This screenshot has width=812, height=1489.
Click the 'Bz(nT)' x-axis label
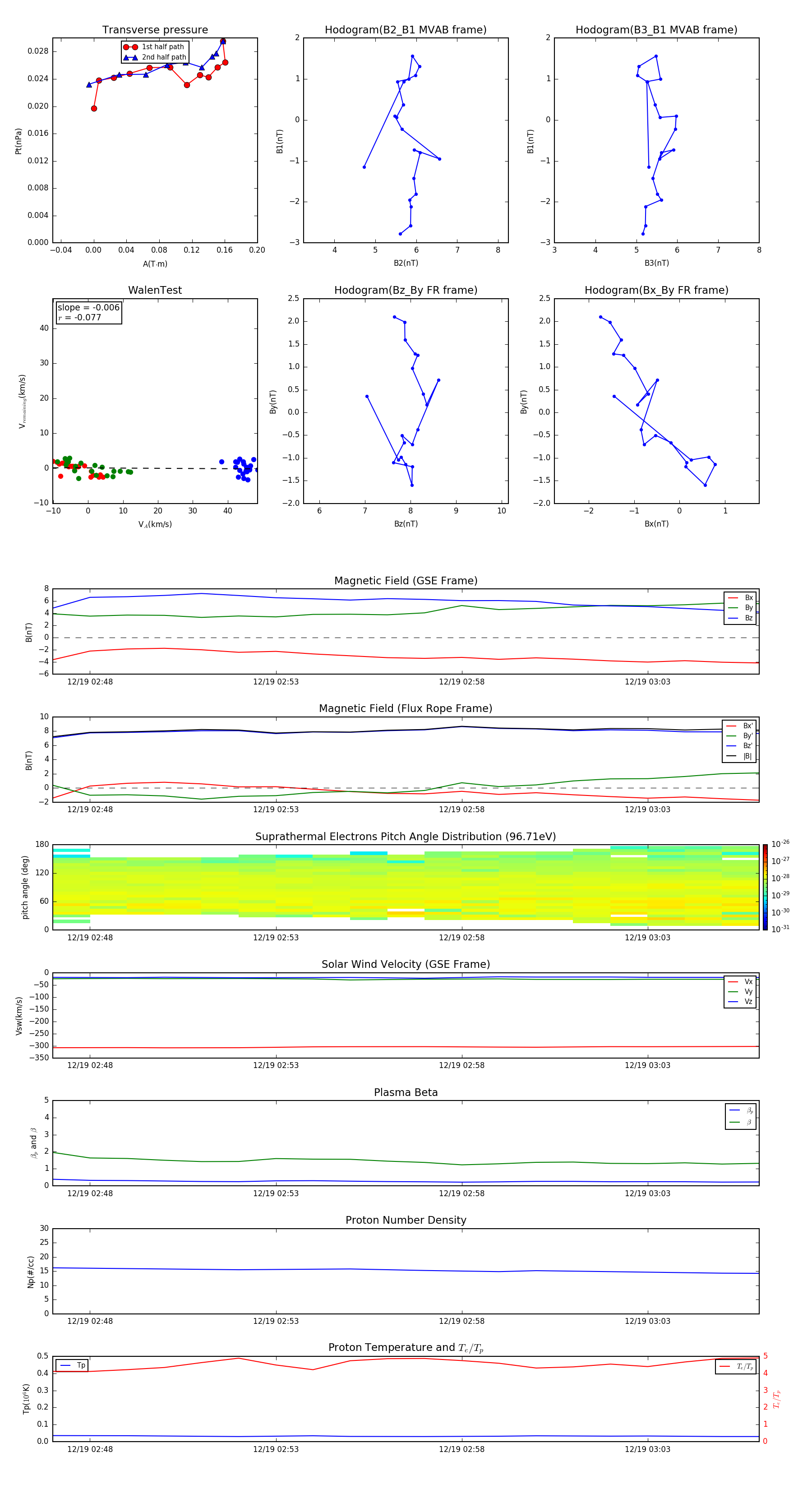[x=406, y=524]
